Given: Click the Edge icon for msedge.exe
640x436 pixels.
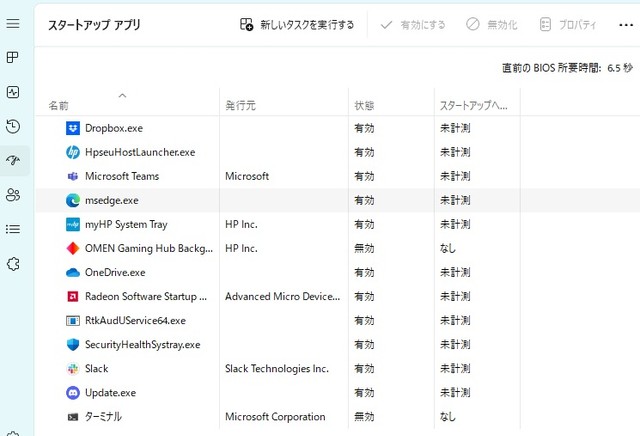Looking at the screenshot, I should [x=73, y=200].
